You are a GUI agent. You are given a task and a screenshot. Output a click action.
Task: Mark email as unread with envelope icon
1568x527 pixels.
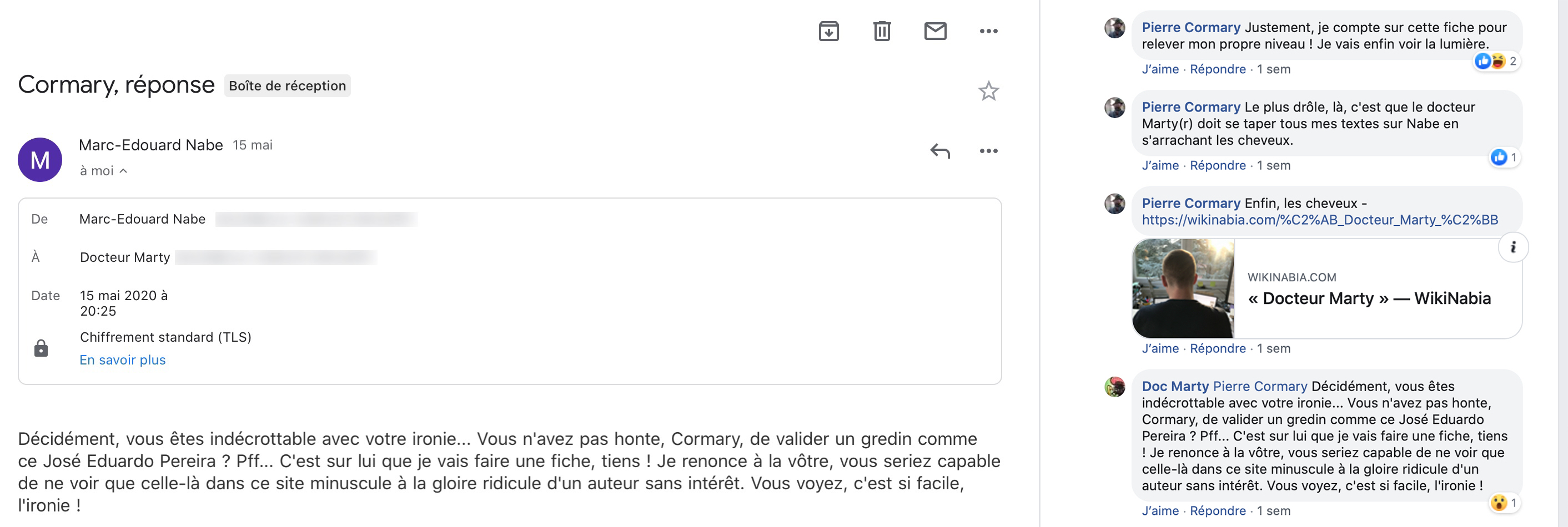[x=935, y=31]
